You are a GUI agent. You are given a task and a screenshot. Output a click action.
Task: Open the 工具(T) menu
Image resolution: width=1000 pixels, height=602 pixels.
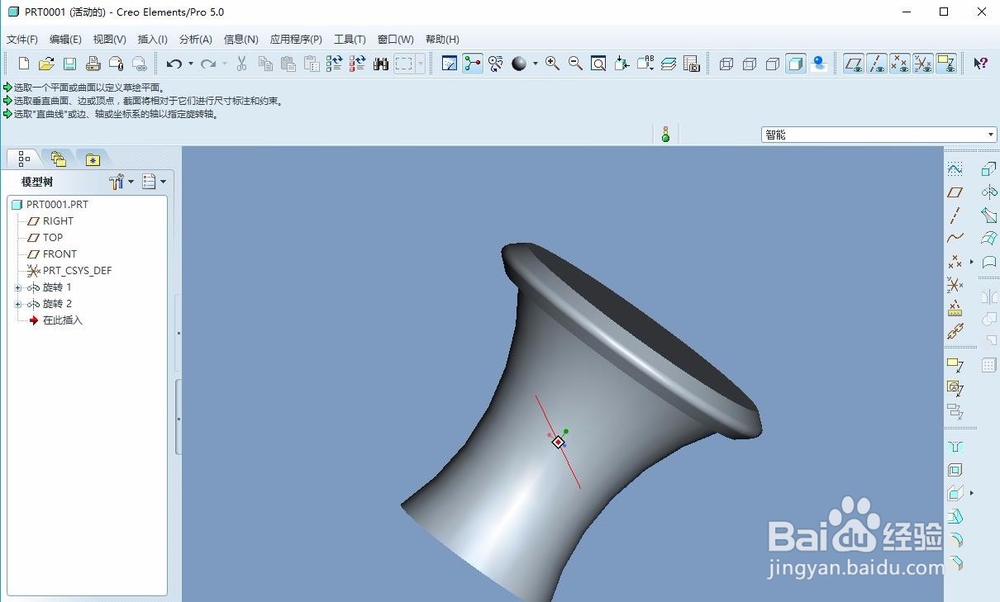(x=349, y=40)
